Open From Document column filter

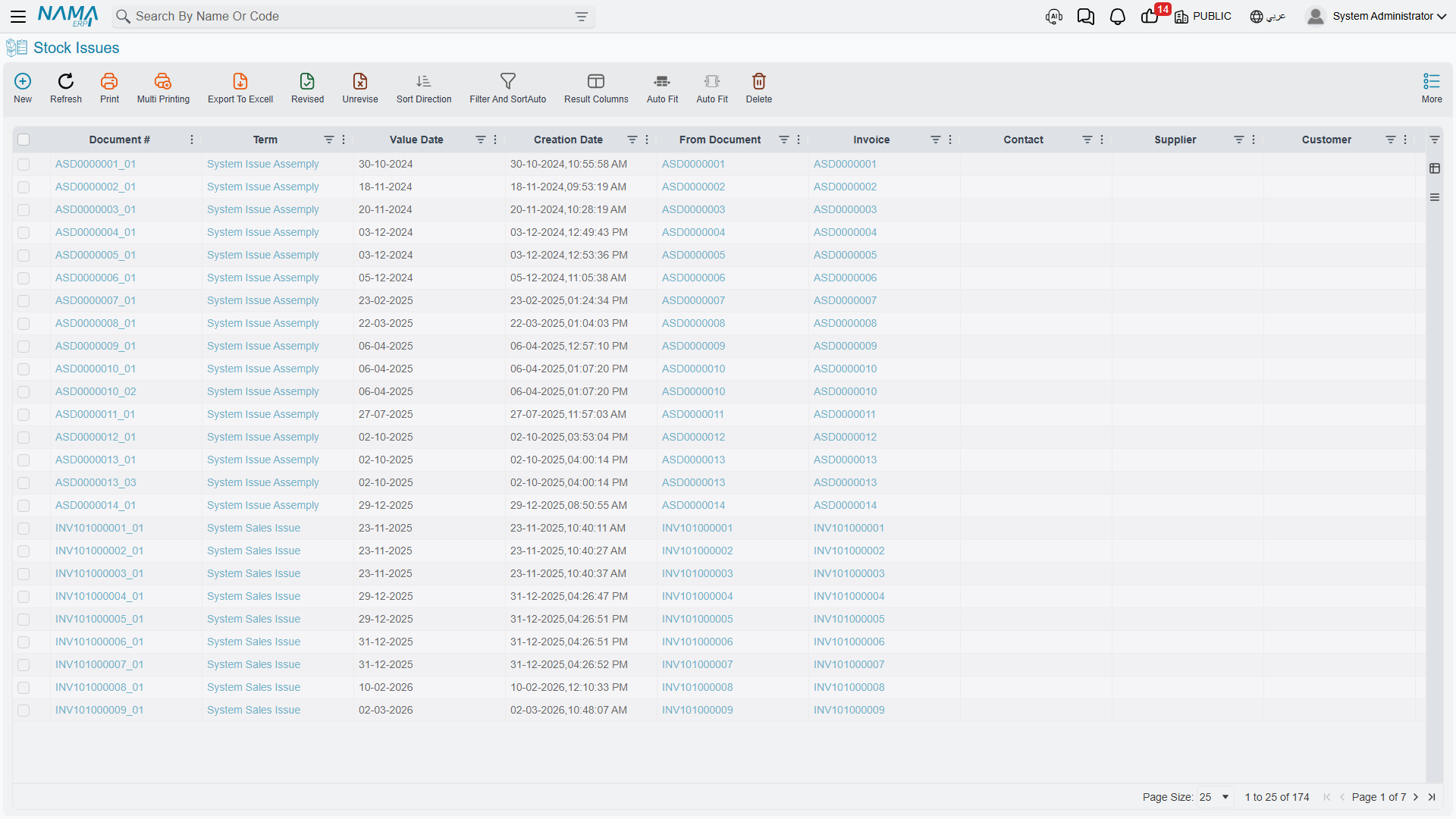784,140
